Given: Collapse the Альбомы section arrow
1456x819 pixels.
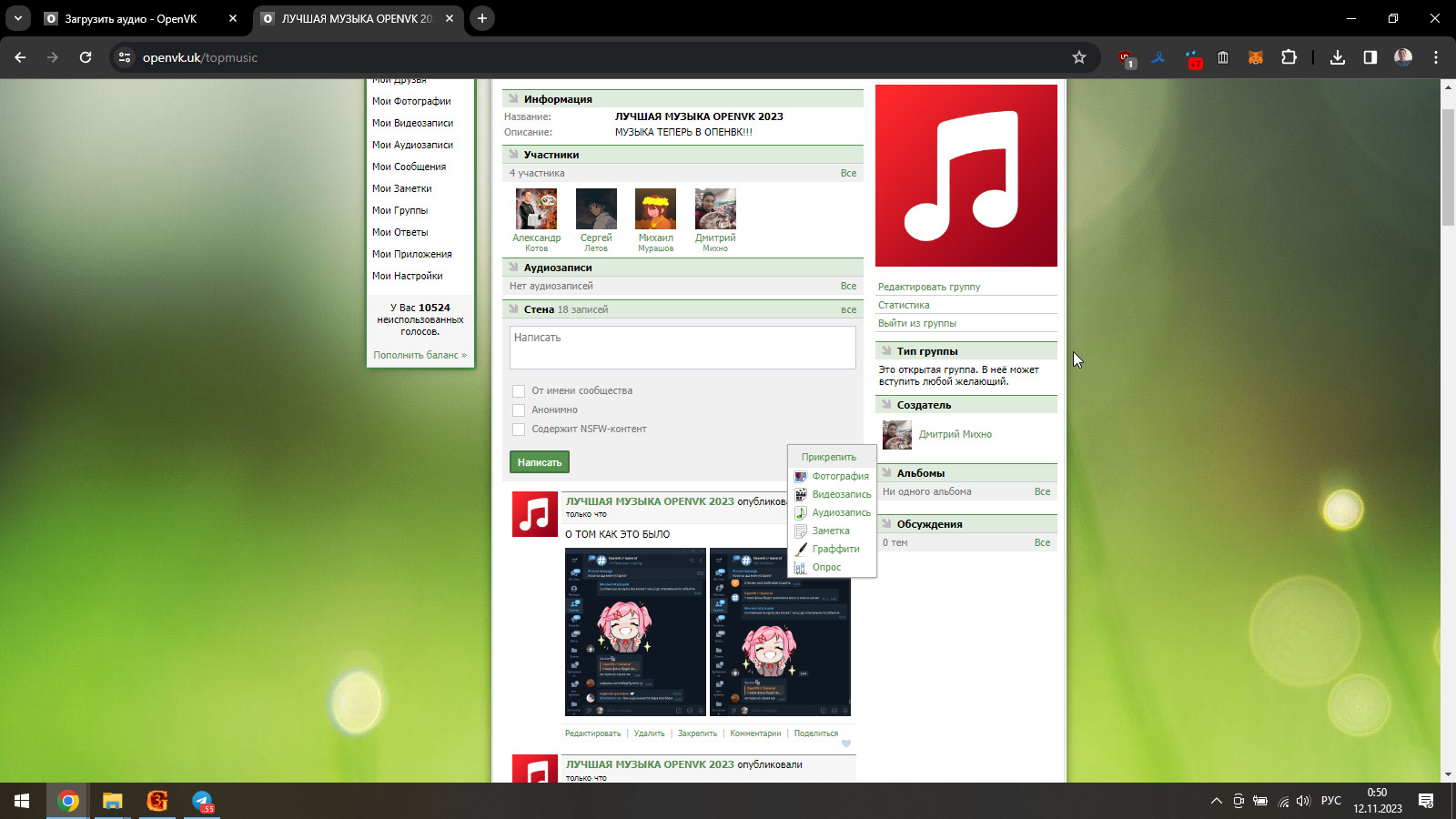Looking at the screenshot, I should [x=886, y=473].
